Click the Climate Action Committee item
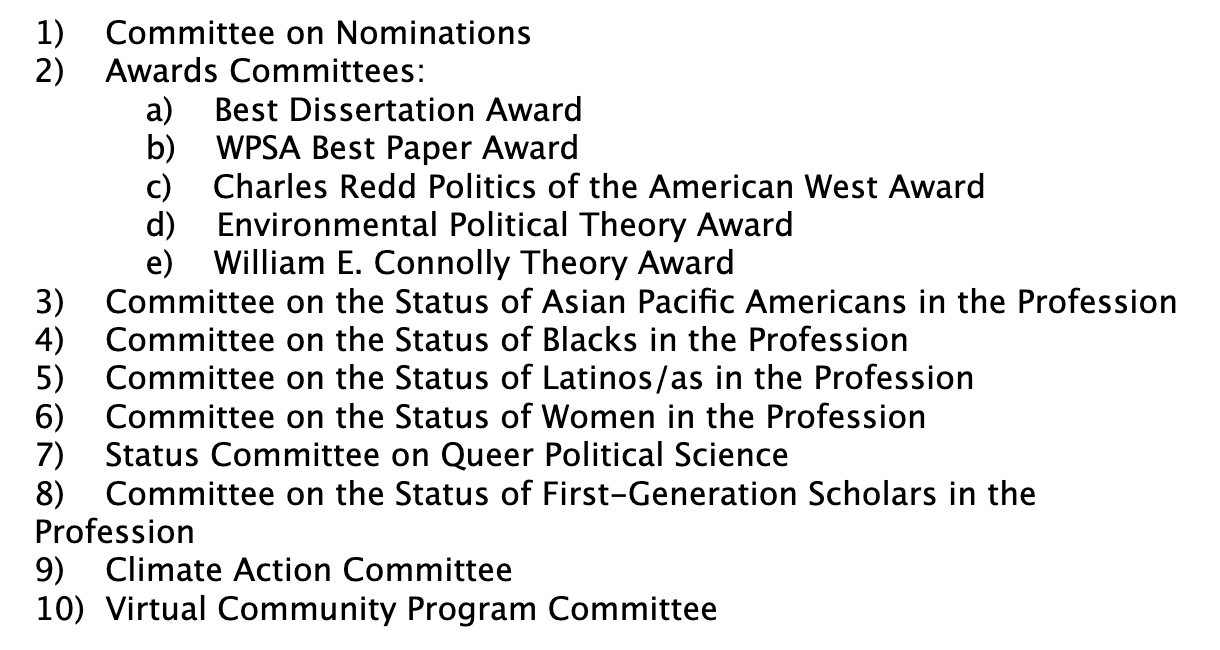 309,570
